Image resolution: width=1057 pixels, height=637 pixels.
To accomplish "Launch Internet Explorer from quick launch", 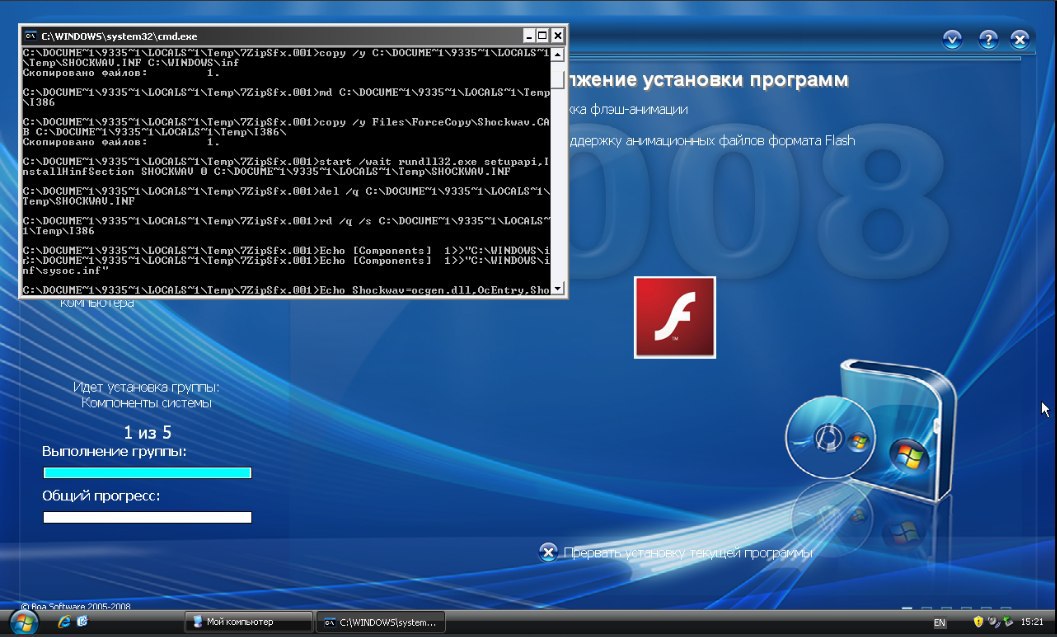I will [64, 621].
